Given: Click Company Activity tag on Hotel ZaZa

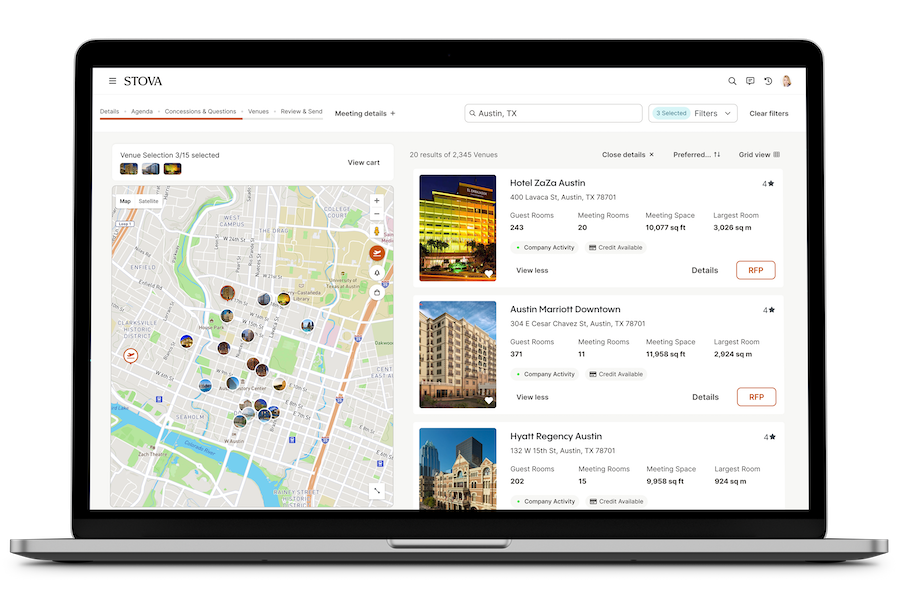Looking at the screenshot, I should click(545, 247).
